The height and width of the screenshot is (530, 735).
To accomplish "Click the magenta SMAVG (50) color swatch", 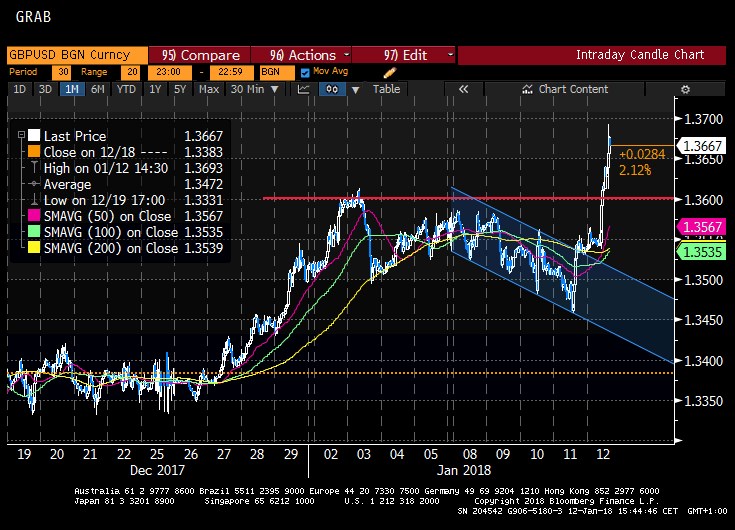I will click(x=34, y=216).
